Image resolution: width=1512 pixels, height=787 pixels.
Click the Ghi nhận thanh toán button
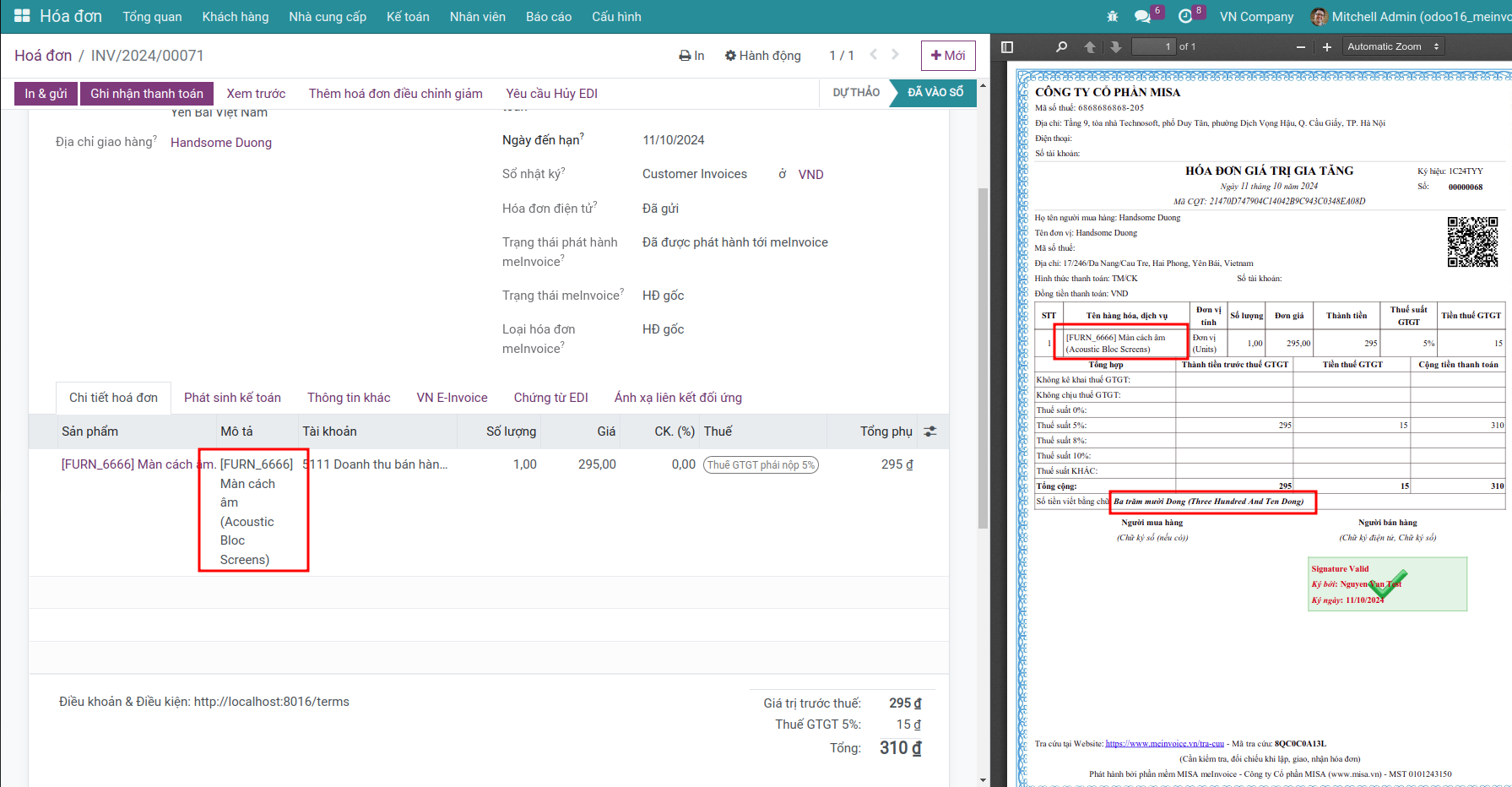(x=147, y=94)
